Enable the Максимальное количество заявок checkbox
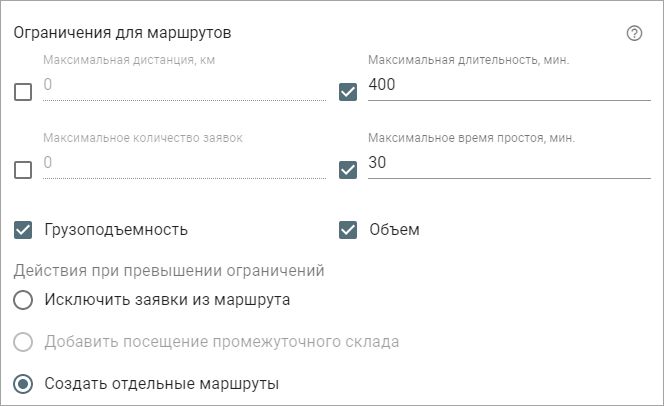 coord(23,170)
